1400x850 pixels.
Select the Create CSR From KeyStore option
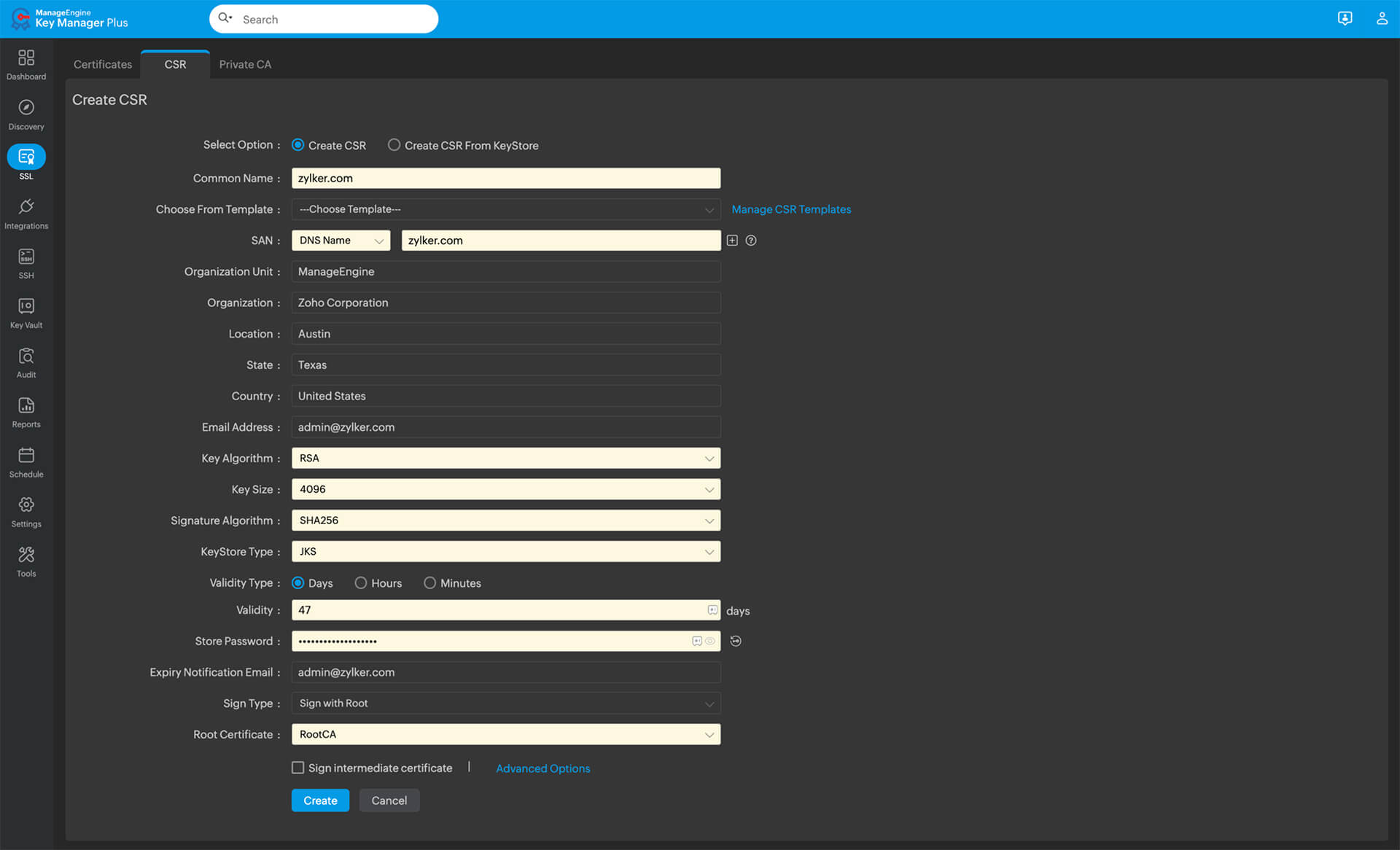tap(394, 145)
